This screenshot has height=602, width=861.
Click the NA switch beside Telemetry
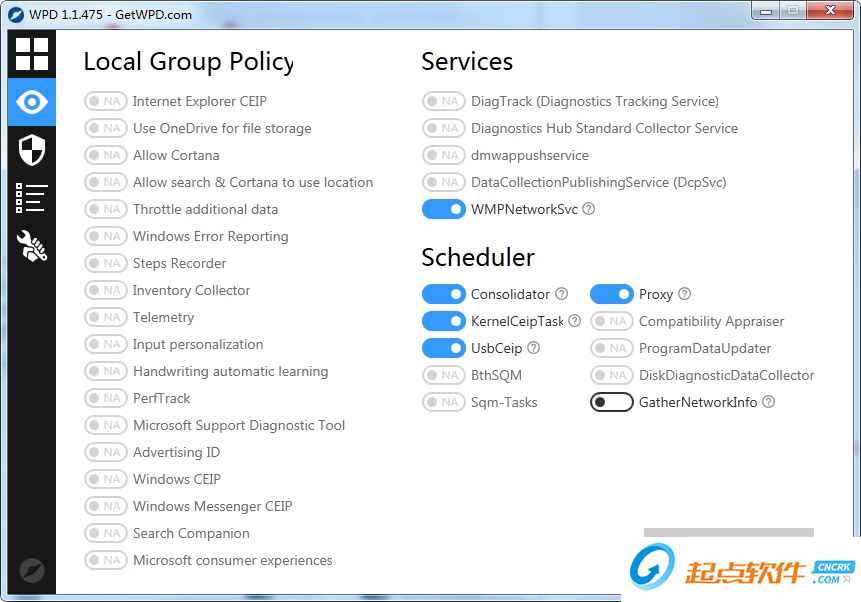(x=105, y=317)
